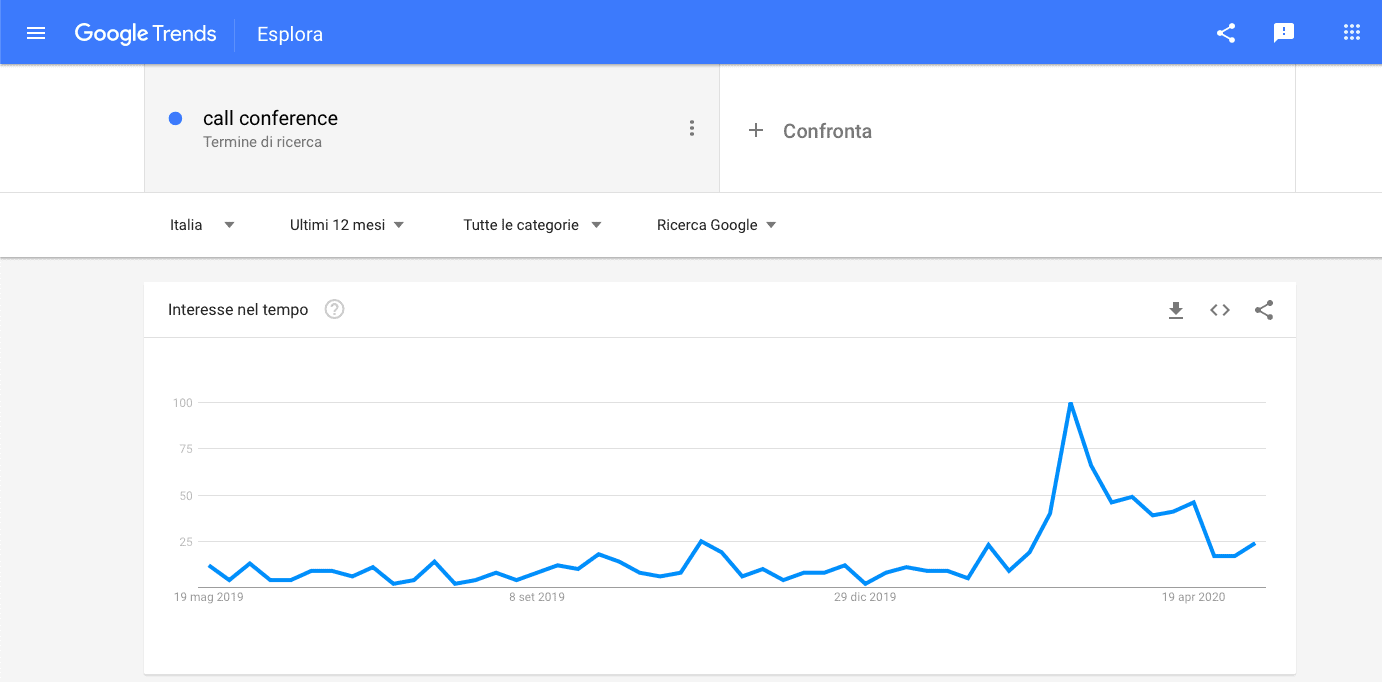
Task: Go to the Google Trends home logo
Action: tap(146, 33)
